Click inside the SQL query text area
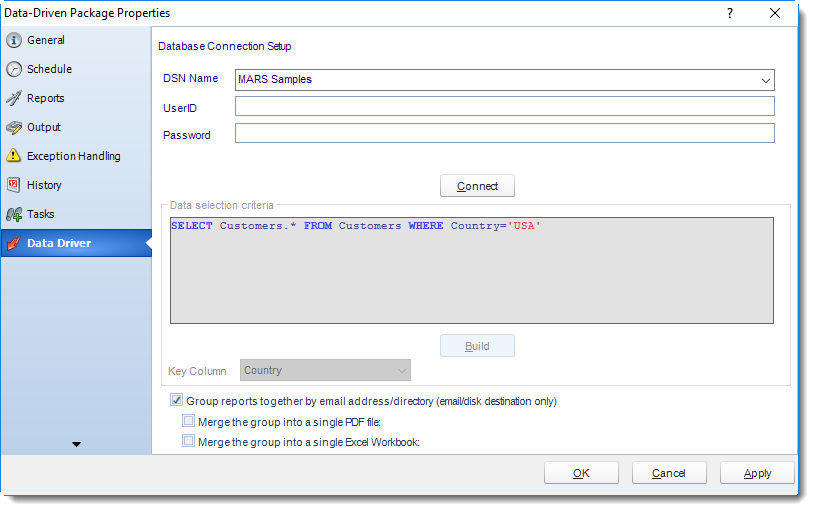This screenshot has width=814, height=511. pos(471,271)
